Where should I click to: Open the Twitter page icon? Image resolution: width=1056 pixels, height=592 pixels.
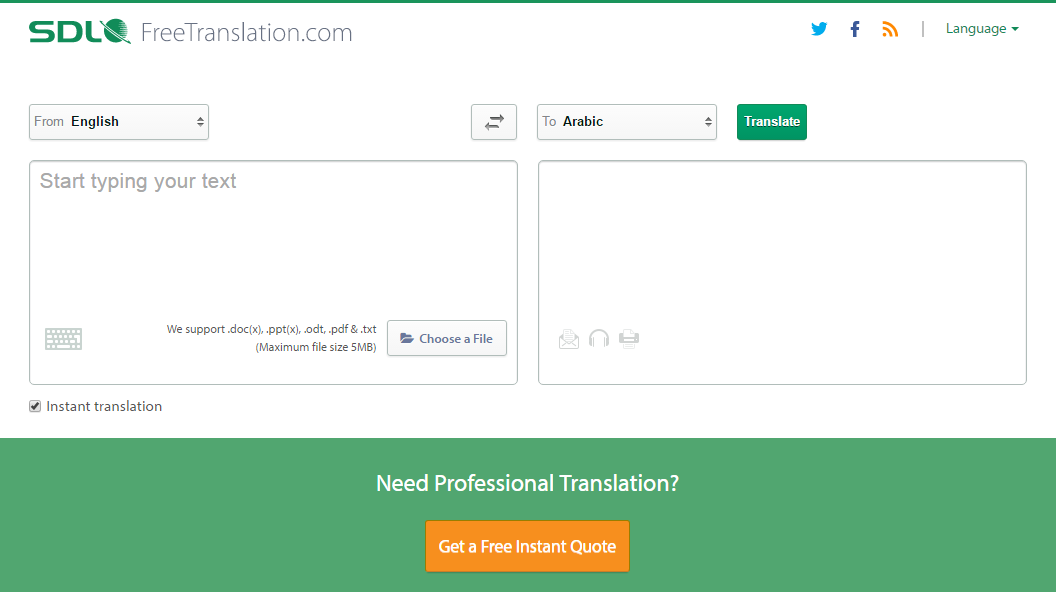tap(819, 29)
